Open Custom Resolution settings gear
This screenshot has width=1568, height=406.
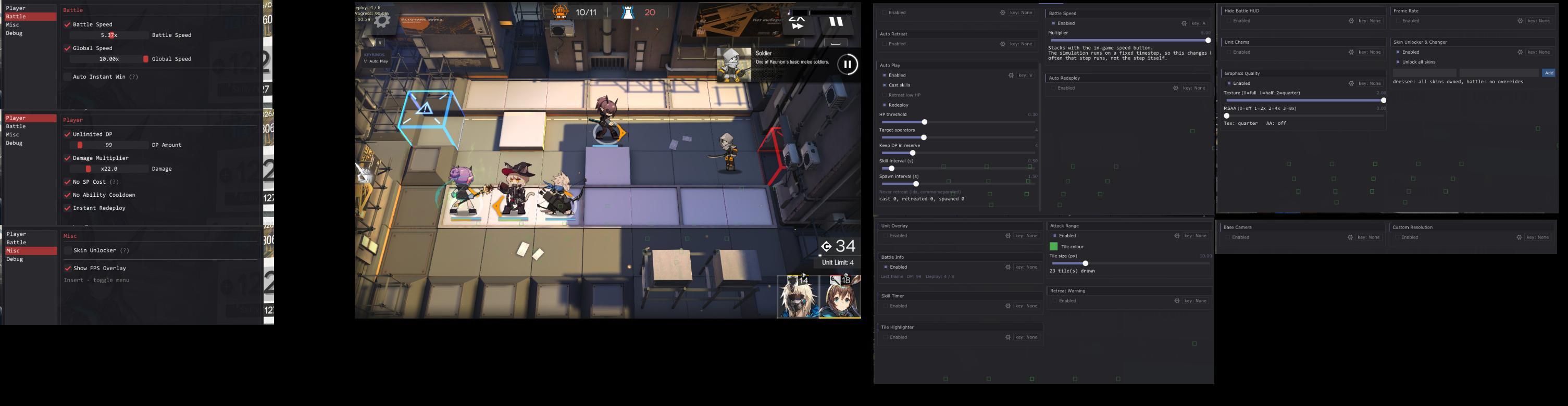click(1520, 238)
